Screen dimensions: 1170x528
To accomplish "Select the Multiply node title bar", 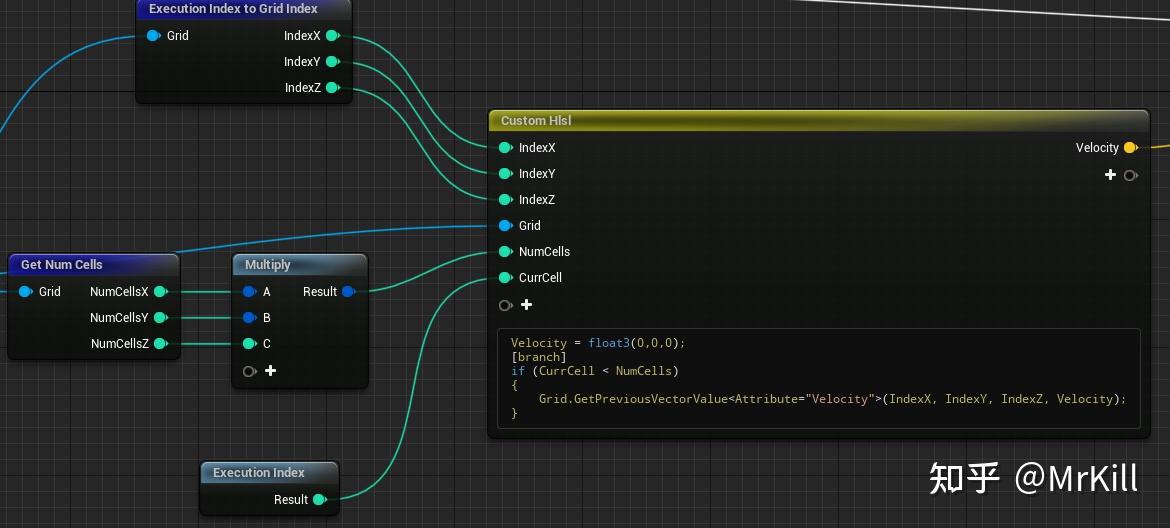I will pyautogui.click(x=300, y=264).
